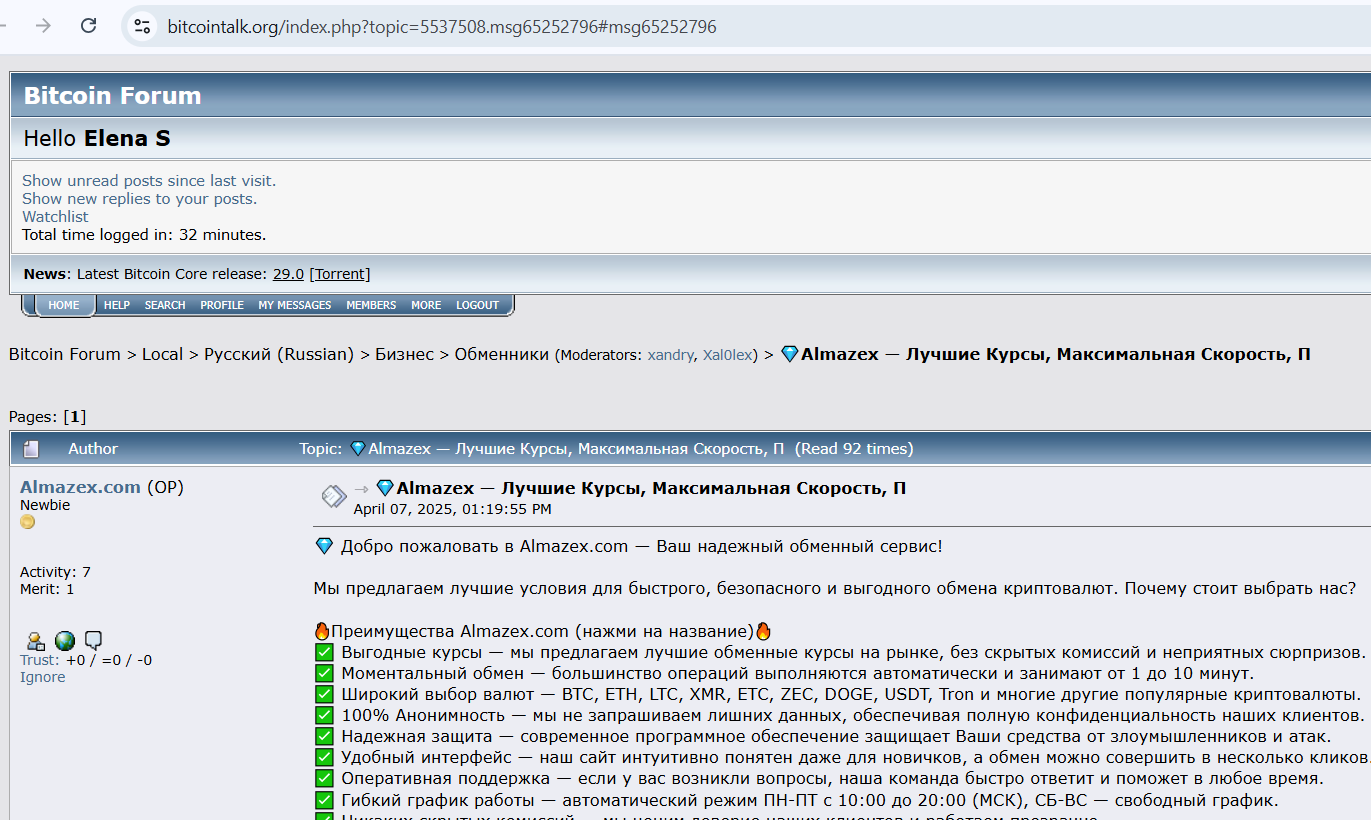This screenshot has height=820, width=1371.
Task: Open Almazex.com author profile
Action: coord(80,487)
